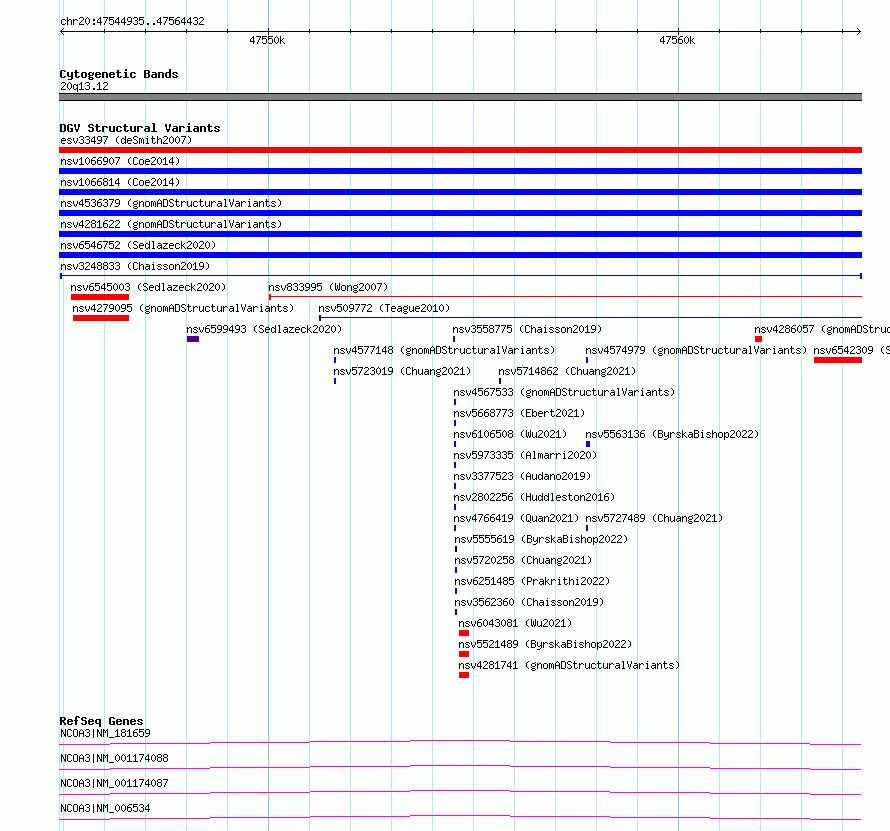Image resolution: width=890 pixels, height=831 pixels.
Task: Open nsv6599493 (Sedlazeck2020) label
Action: pos(264,329)
